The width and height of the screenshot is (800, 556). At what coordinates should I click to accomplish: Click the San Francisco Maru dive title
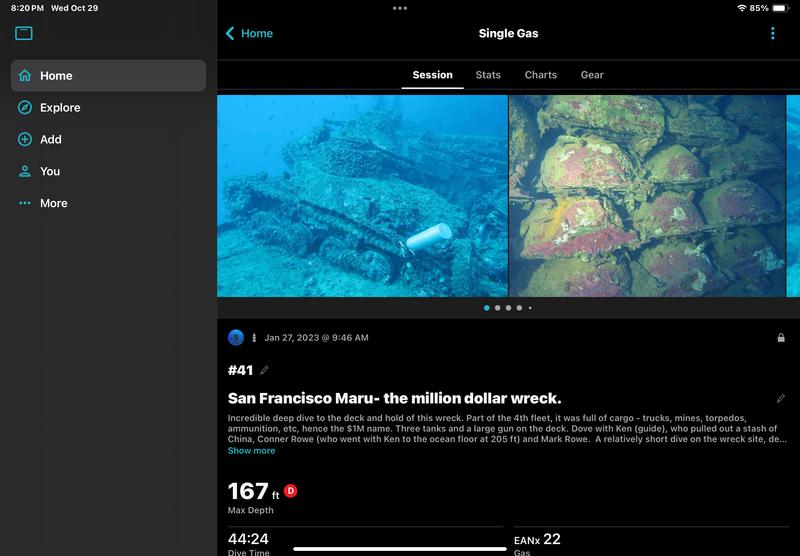[394, 398]
